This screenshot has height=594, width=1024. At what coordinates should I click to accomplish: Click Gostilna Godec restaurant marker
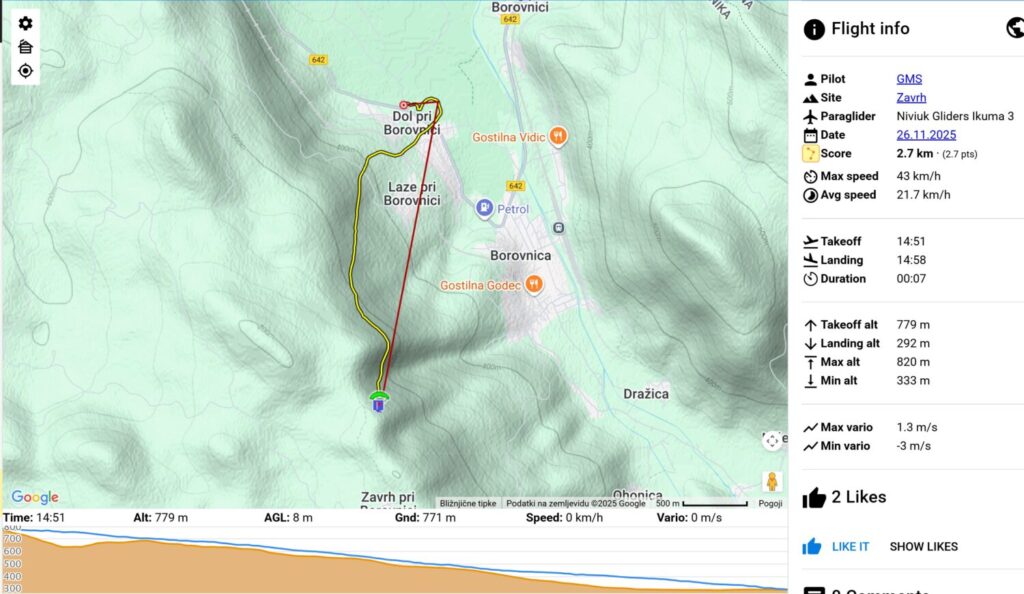535,285
